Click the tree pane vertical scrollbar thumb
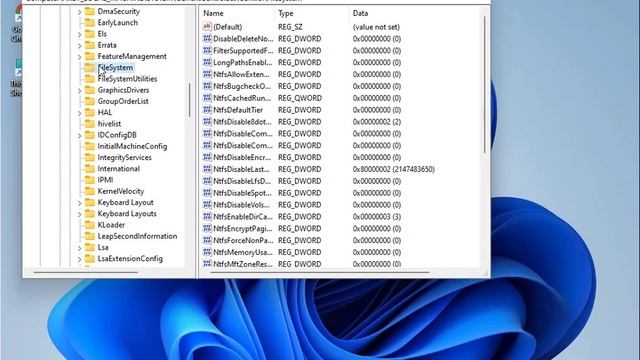Screen dimensions: 640x360 pyautogui.click(x=189, y=100)
